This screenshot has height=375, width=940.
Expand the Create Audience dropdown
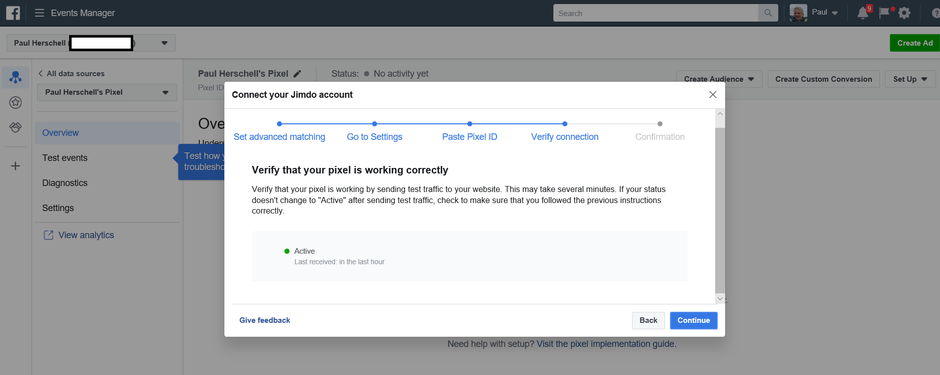(719, 79)
